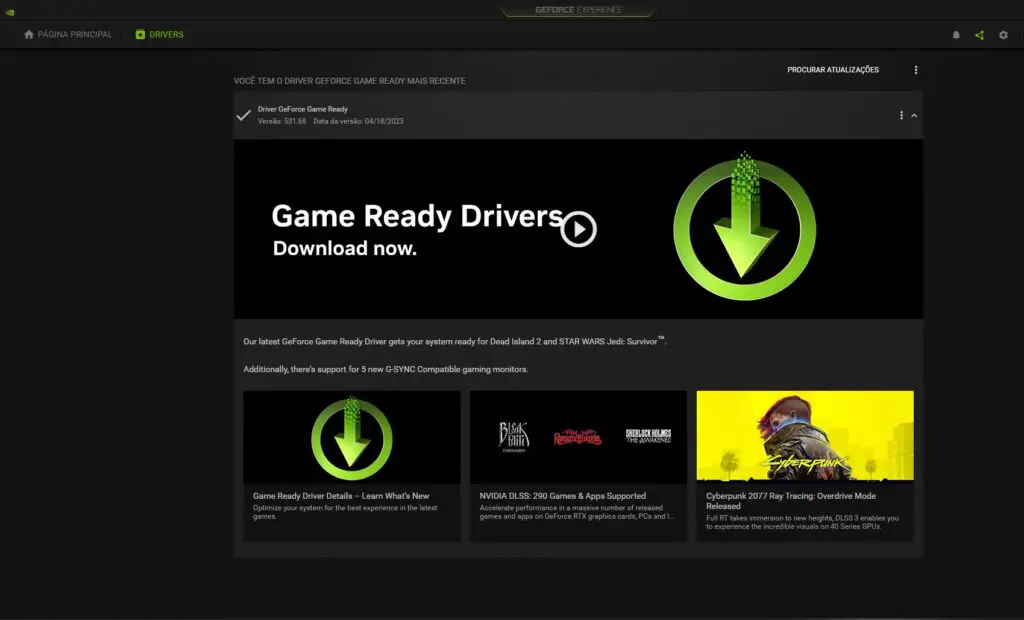Switch to the Página Principal tab
This screenshot has width=1024, height=620.
click(68, 35)
